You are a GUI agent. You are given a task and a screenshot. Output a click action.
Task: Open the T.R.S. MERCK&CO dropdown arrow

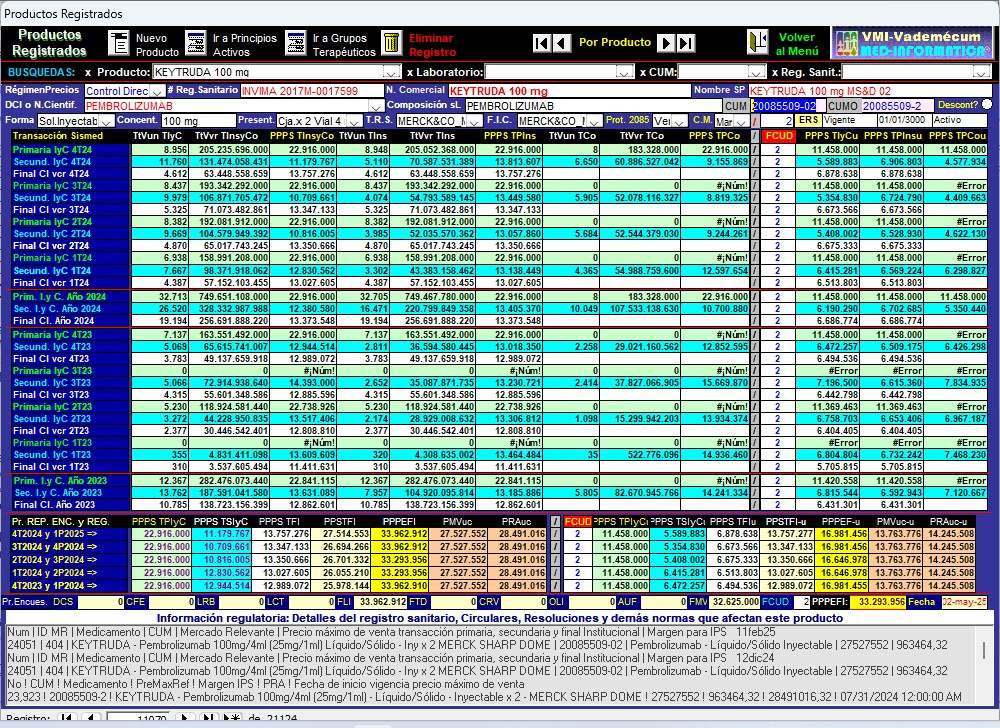pyautogui.click(x=476, y=121)
